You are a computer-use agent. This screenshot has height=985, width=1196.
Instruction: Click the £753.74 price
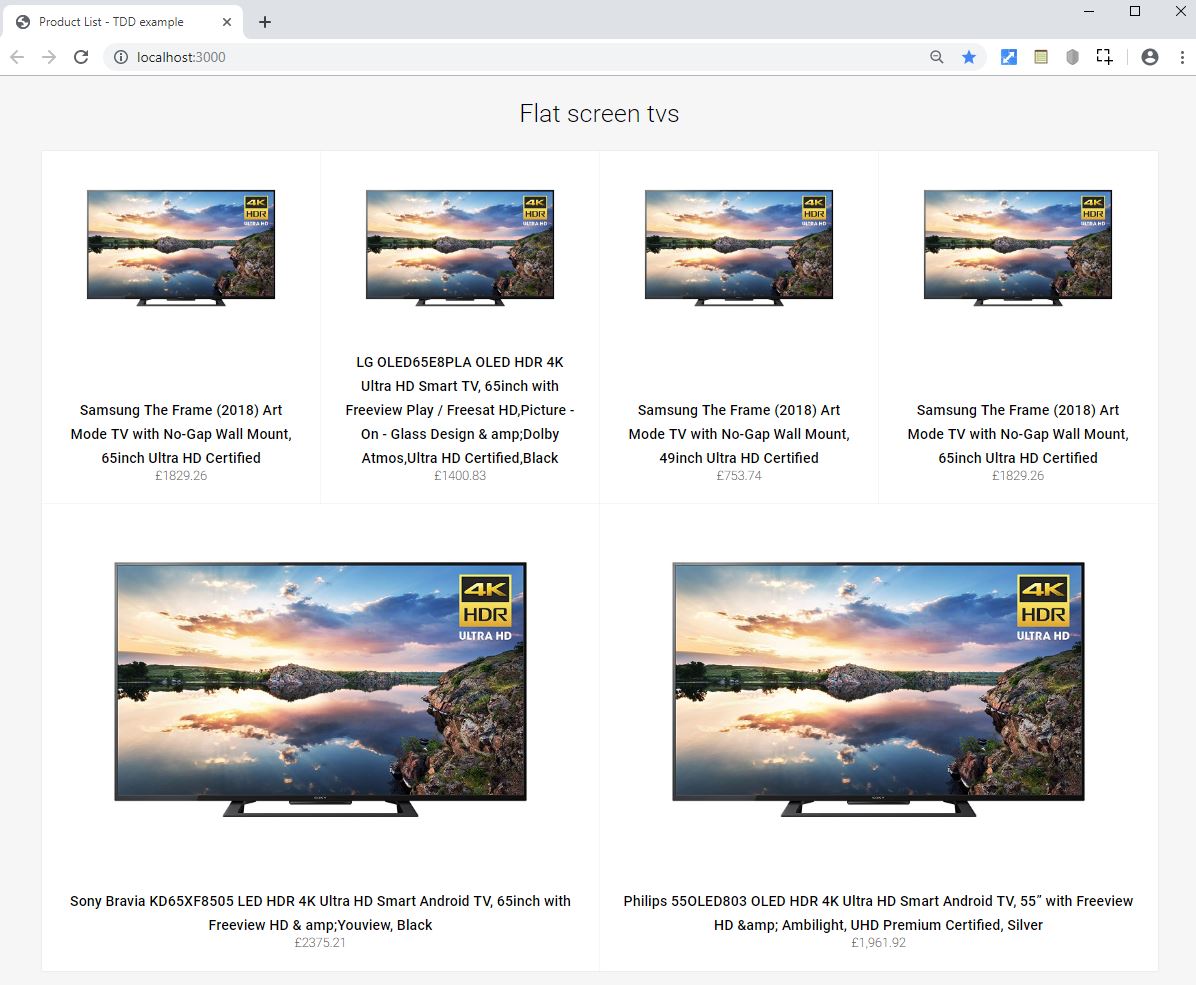739,475
